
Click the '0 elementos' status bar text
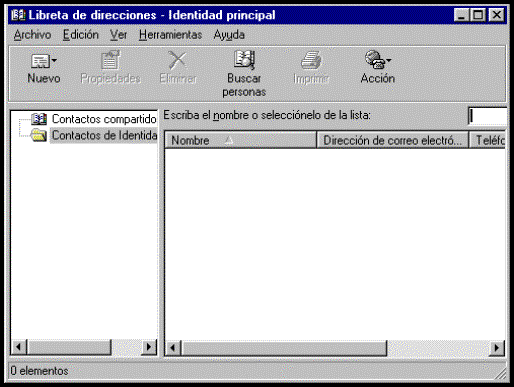tap(39, 371)
